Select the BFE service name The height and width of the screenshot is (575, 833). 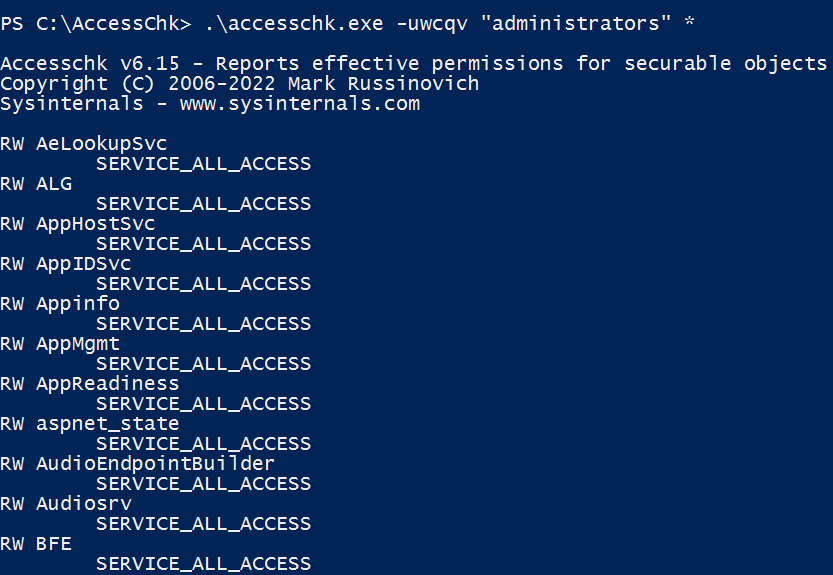[x=54, y=544]
